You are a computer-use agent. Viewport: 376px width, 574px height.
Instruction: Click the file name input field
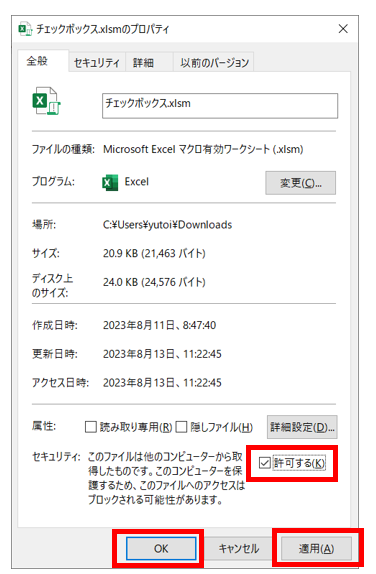tap(220, 105)
